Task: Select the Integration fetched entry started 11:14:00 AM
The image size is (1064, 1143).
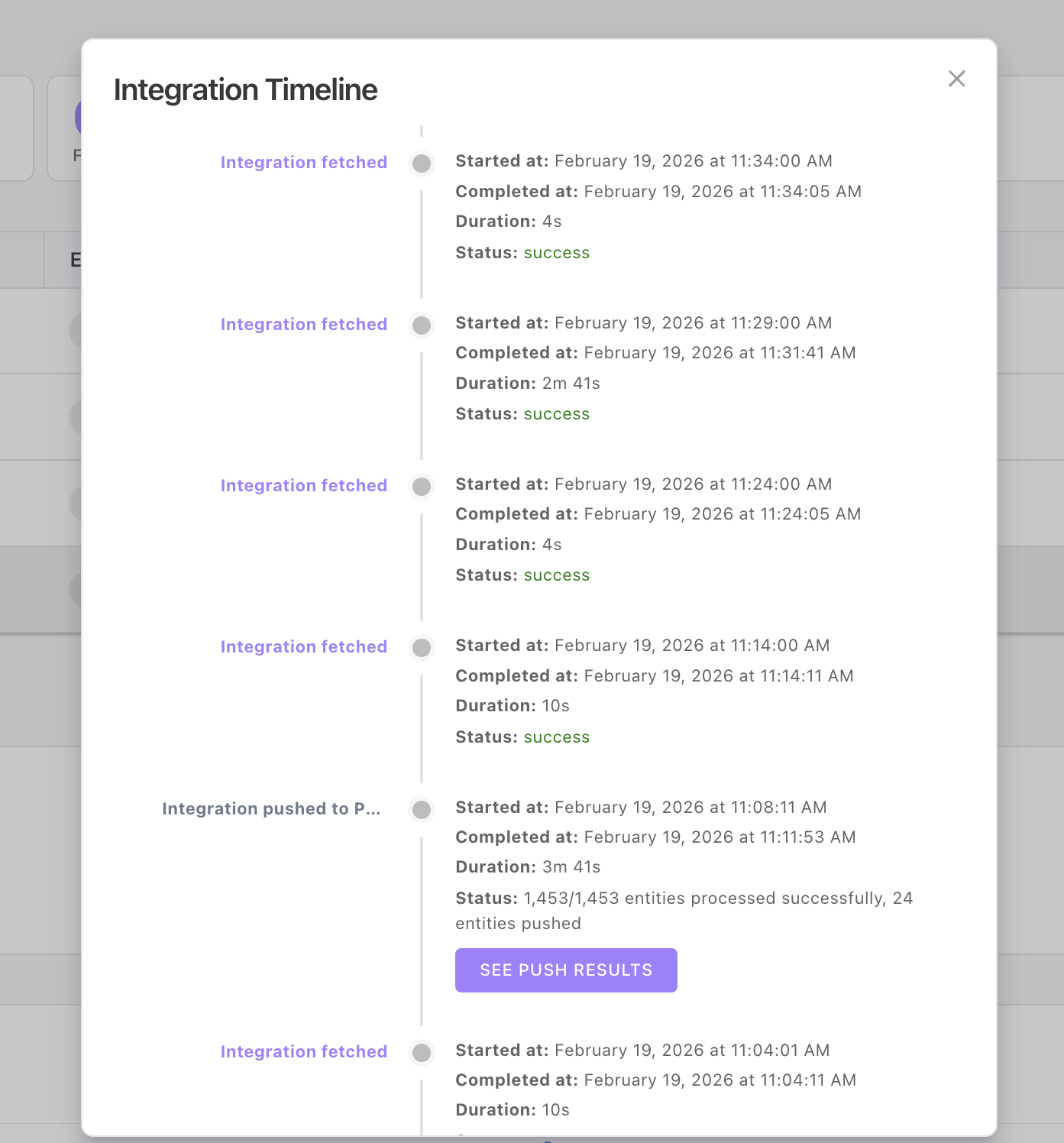Action: point(303,647)
